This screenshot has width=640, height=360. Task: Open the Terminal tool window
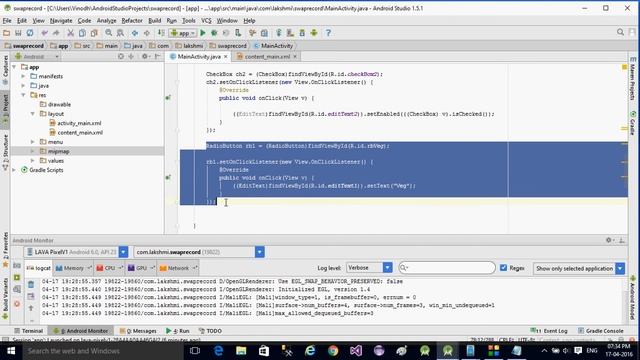click(28, 331)
